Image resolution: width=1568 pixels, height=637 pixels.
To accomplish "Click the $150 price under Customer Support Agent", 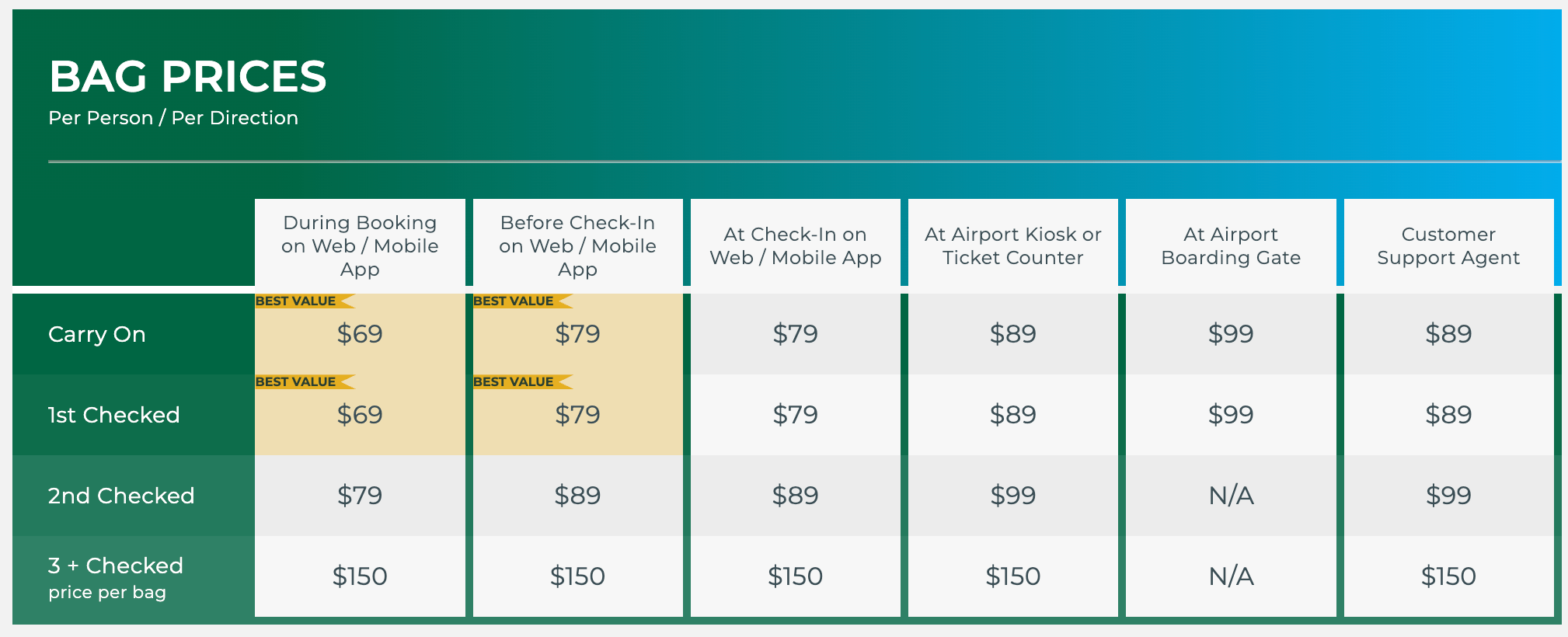I will [1448, 576].
